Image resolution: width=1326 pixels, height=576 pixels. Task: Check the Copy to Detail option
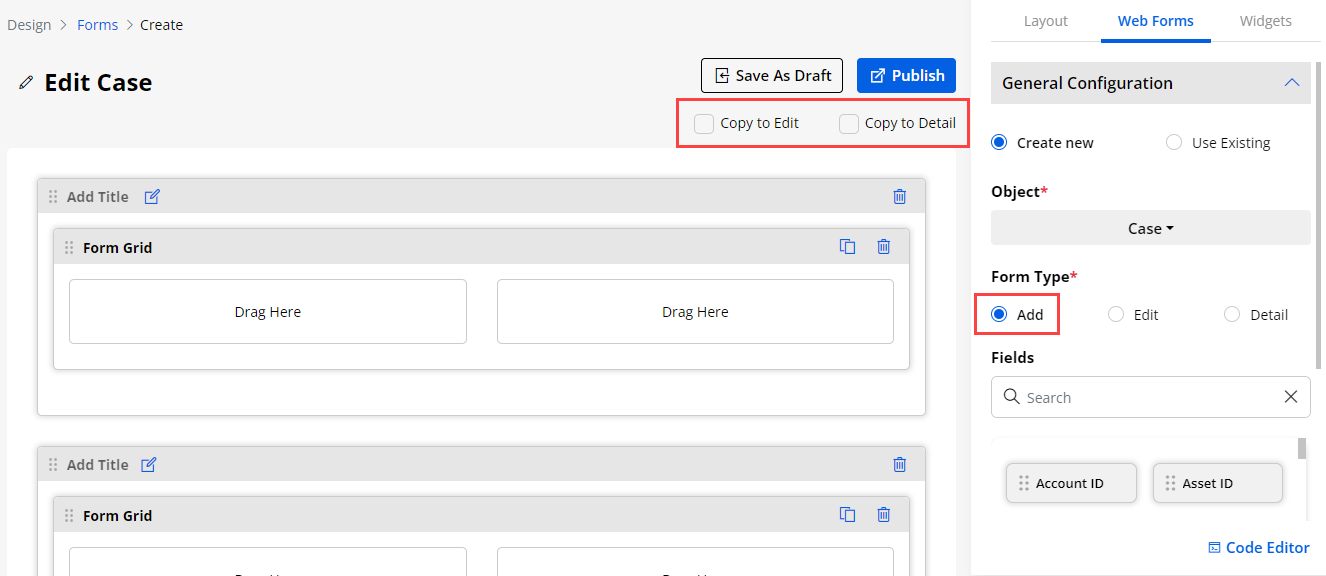(849, 124)
